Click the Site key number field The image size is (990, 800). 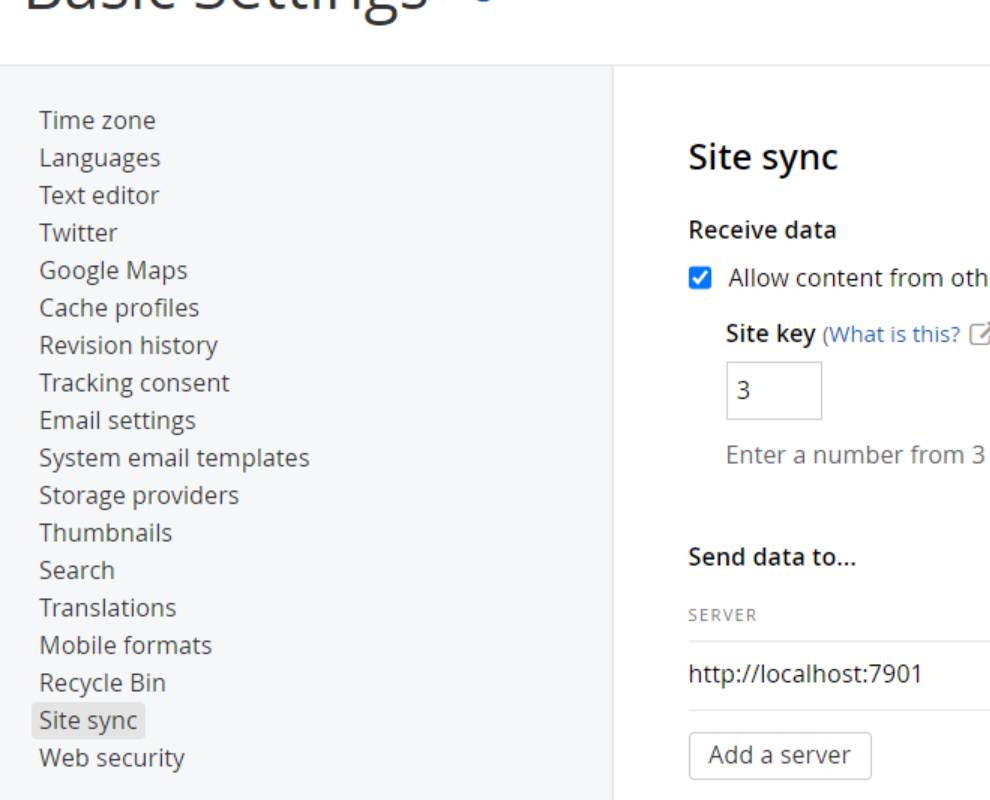pos(774,390)
